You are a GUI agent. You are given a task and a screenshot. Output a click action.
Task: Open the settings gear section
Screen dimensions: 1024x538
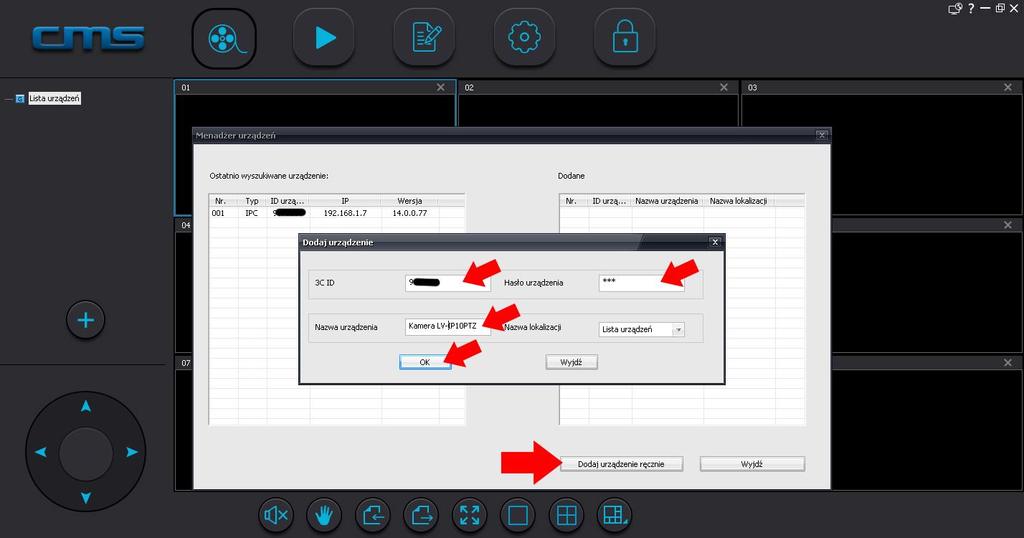pos(524,37)
